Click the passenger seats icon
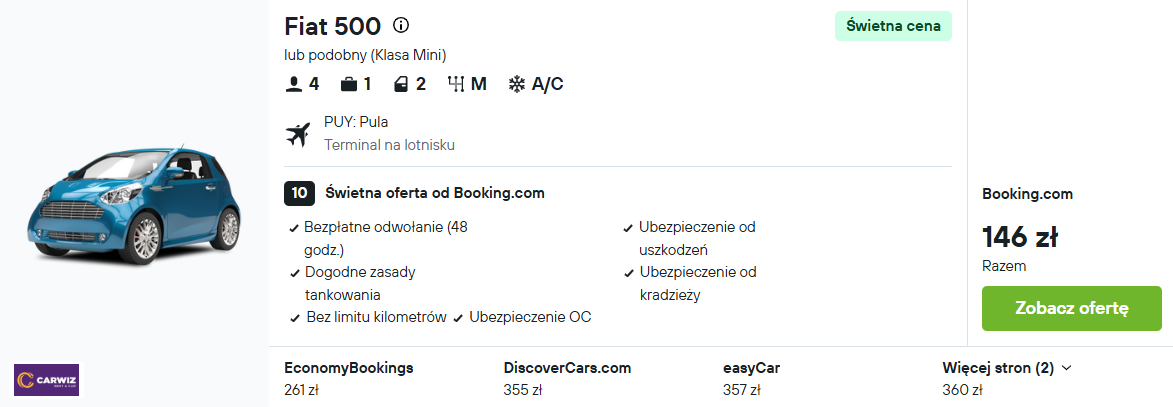This screenshot has width=1173, height=407. (x=293, y=85)
